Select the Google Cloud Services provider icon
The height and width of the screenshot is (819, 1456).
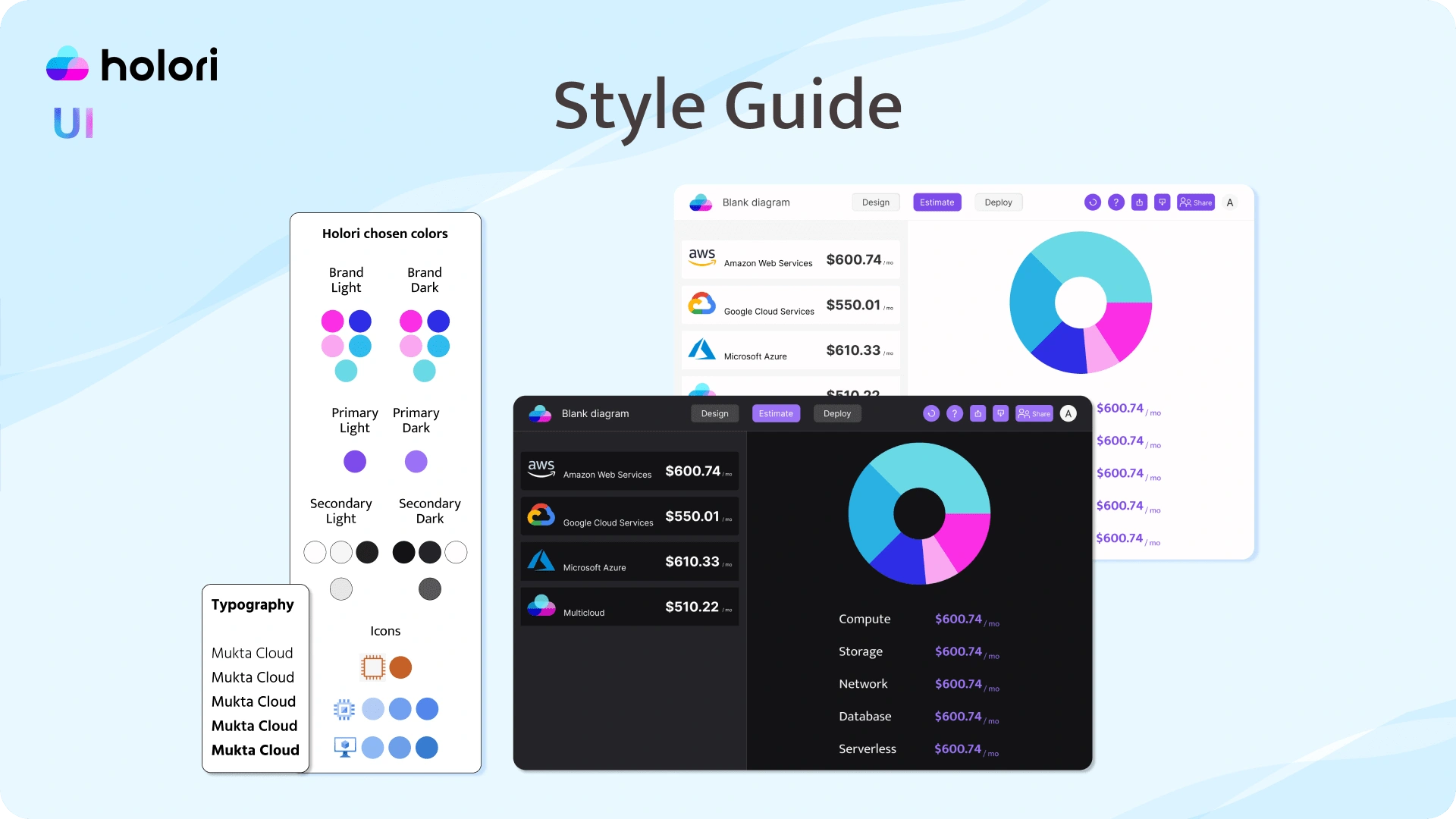541,515
